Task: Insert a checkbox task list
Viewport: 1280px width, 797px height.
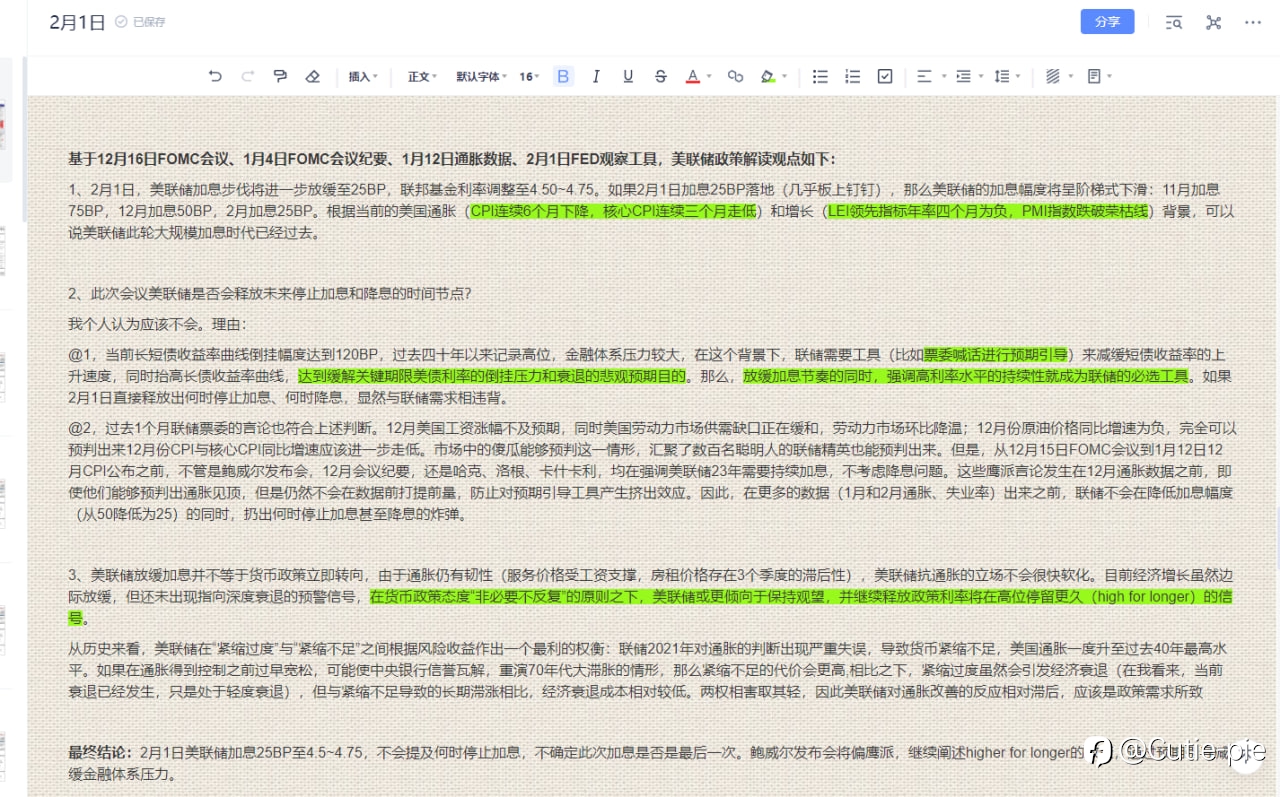Action: point(884,76)
